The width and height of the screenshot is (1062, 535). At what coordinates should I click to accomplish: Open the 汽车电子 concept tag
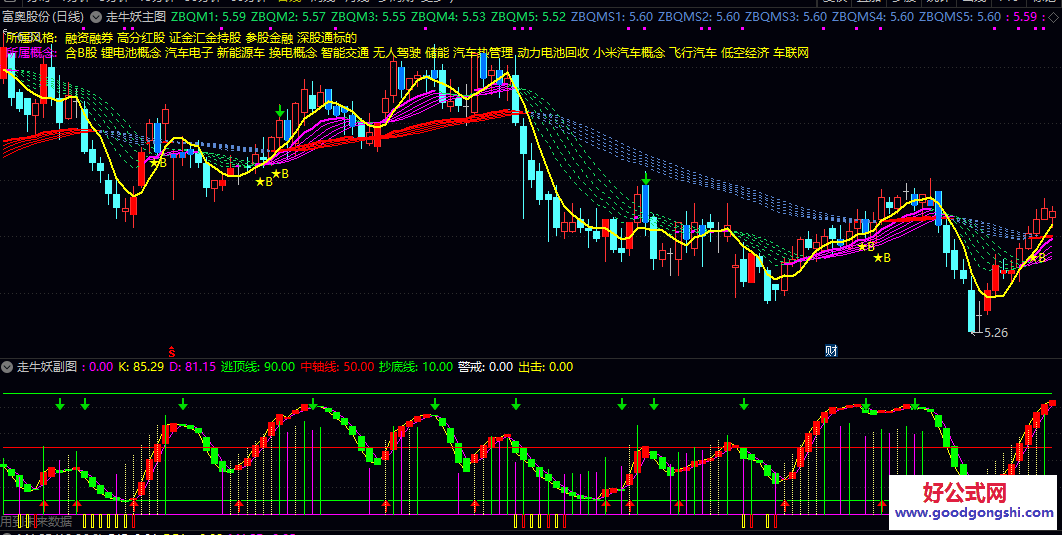(189, 53)
